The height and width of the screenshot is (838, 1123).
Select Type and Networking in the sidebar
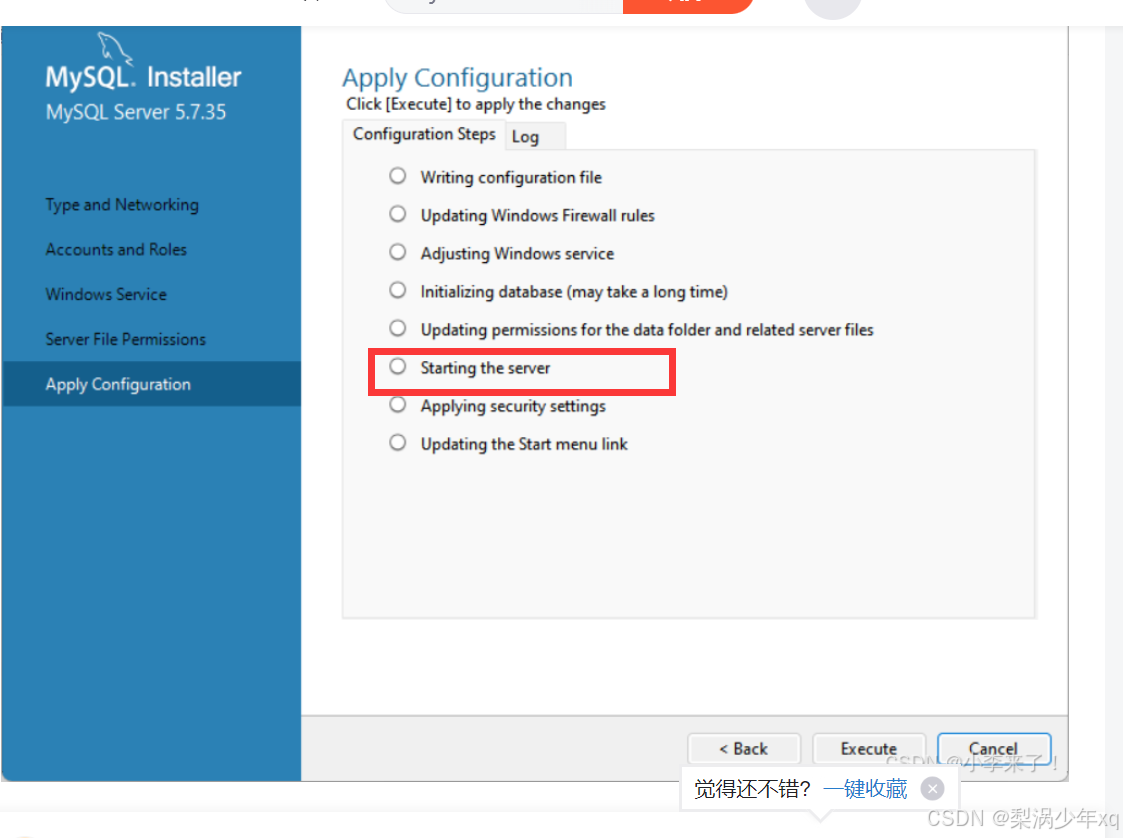(121, 204)
